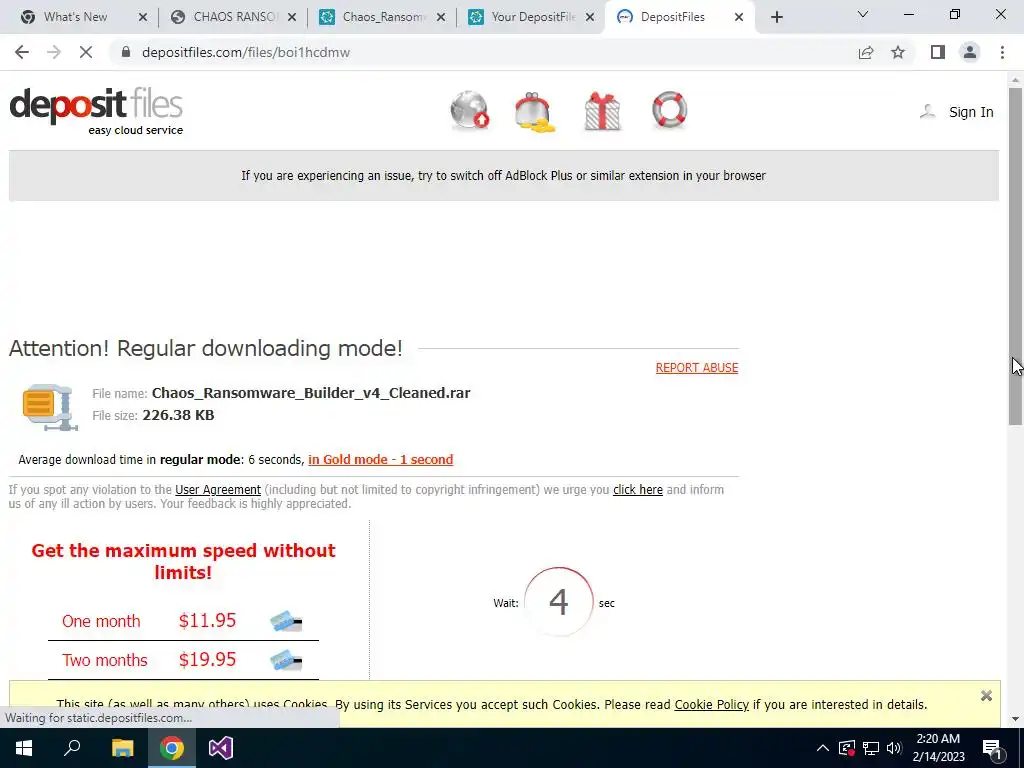Close the Chaos_Ransom tab

pyautogui.click(x=441, y=18)
